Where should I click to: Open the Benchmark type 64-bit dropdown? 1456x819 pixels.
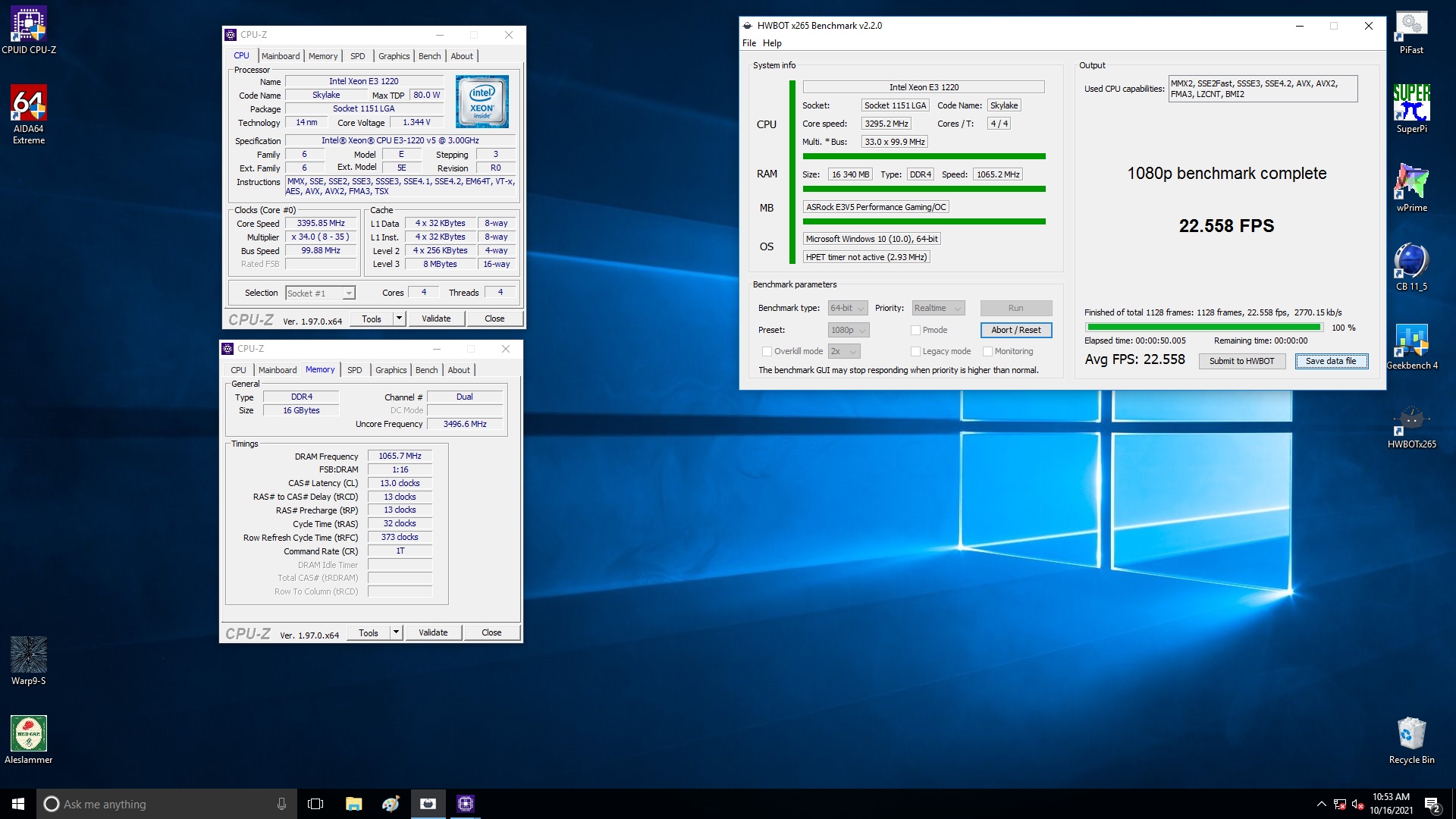pyautogui.click(x=847, y=308)
